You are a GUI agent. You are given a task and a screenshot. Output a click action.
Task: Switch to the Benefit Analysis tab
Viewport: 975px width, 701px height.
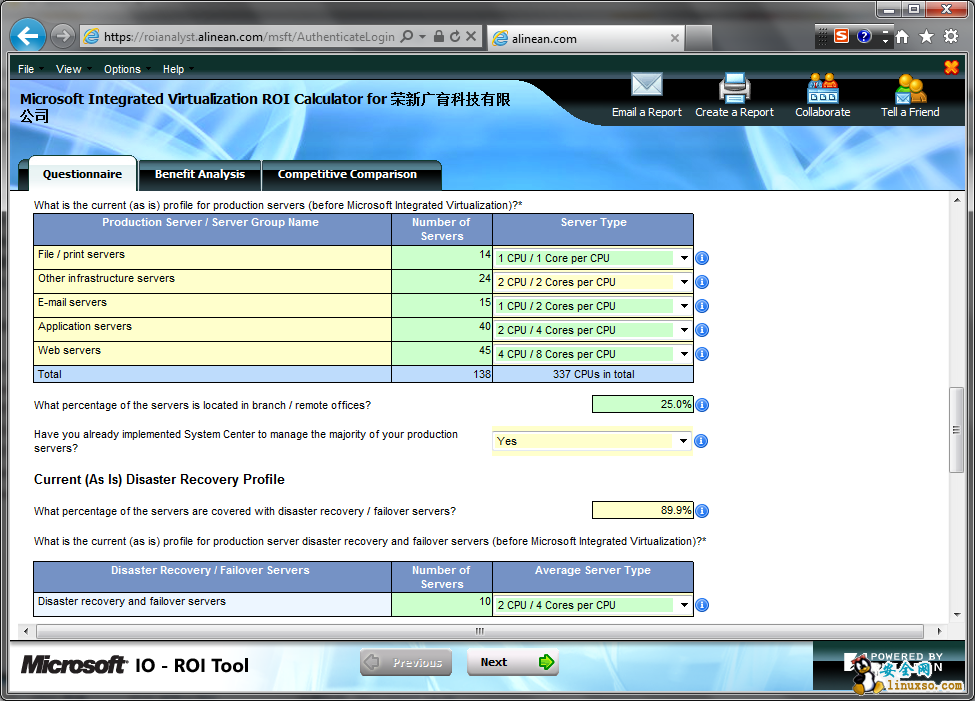coord(200,174)
